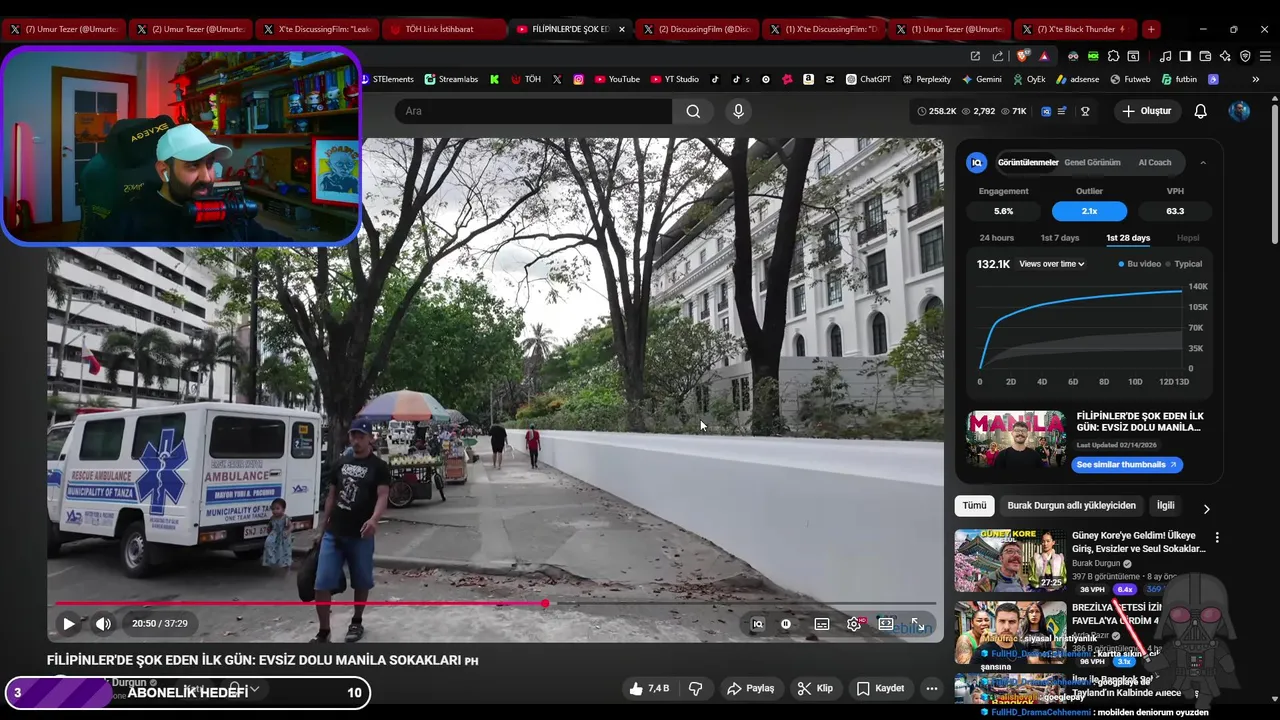Image resolution: width=1280 pixels, height=720 pixels.
Task: Open the Streamlabs bookmark
Action: coord(452,79)
